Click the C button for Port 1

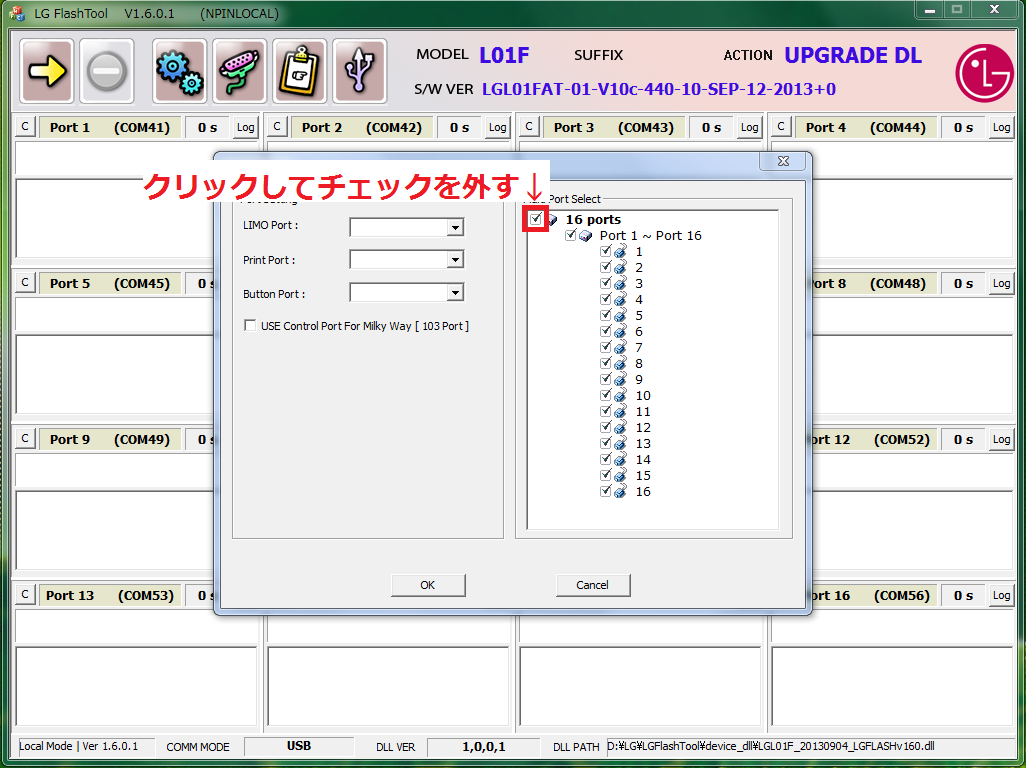[25, 127]
